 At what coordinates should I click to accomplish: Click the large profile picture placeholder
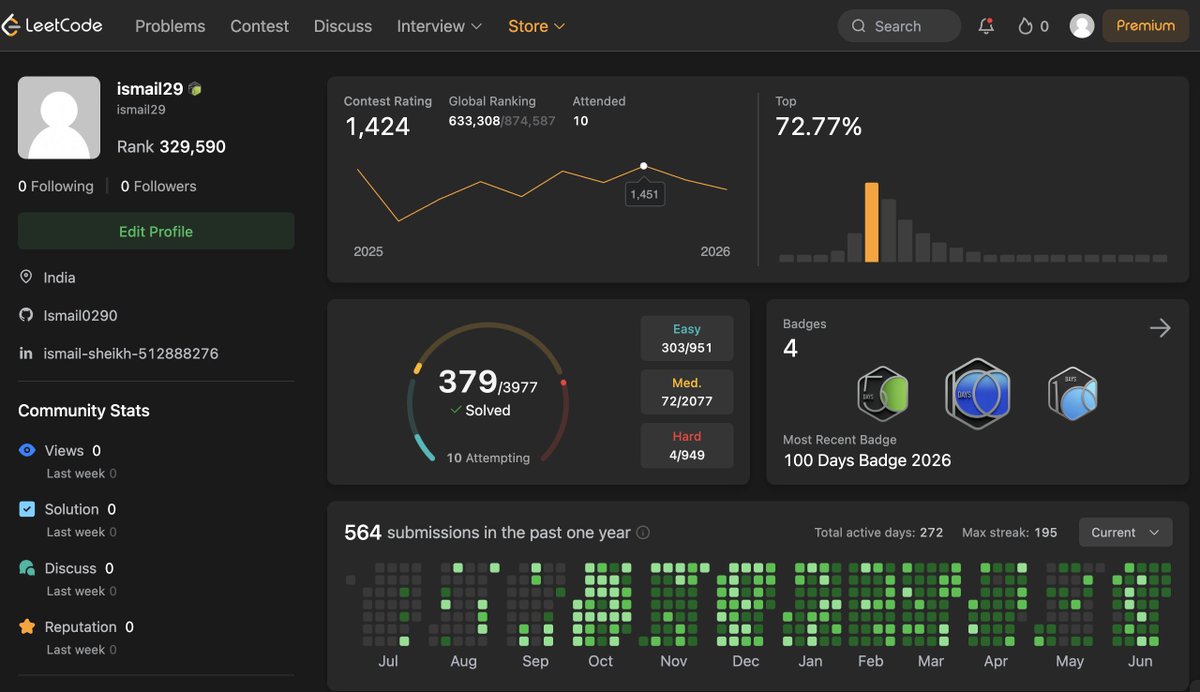59,118
